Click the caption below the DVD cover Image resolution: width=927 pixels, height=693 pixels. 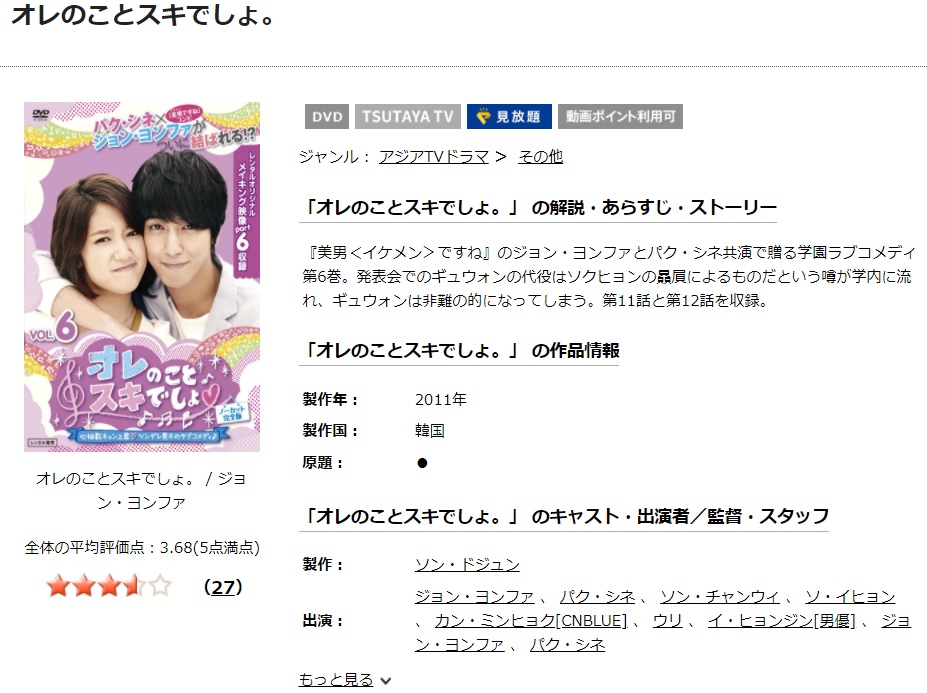pos(141,490)
